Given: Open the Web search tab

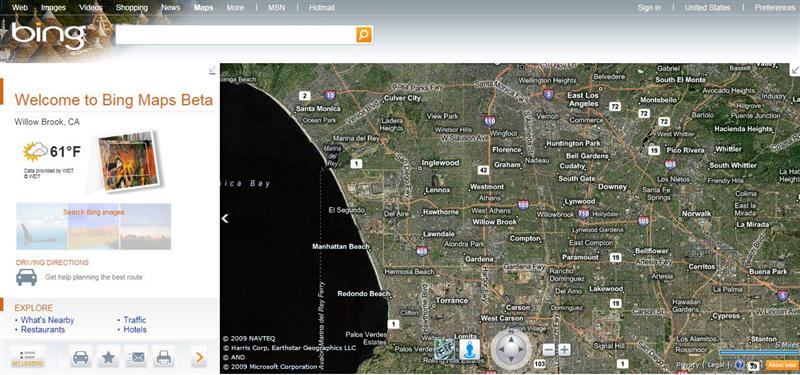Looking at the screenshot, I should [x=19, y=8].
